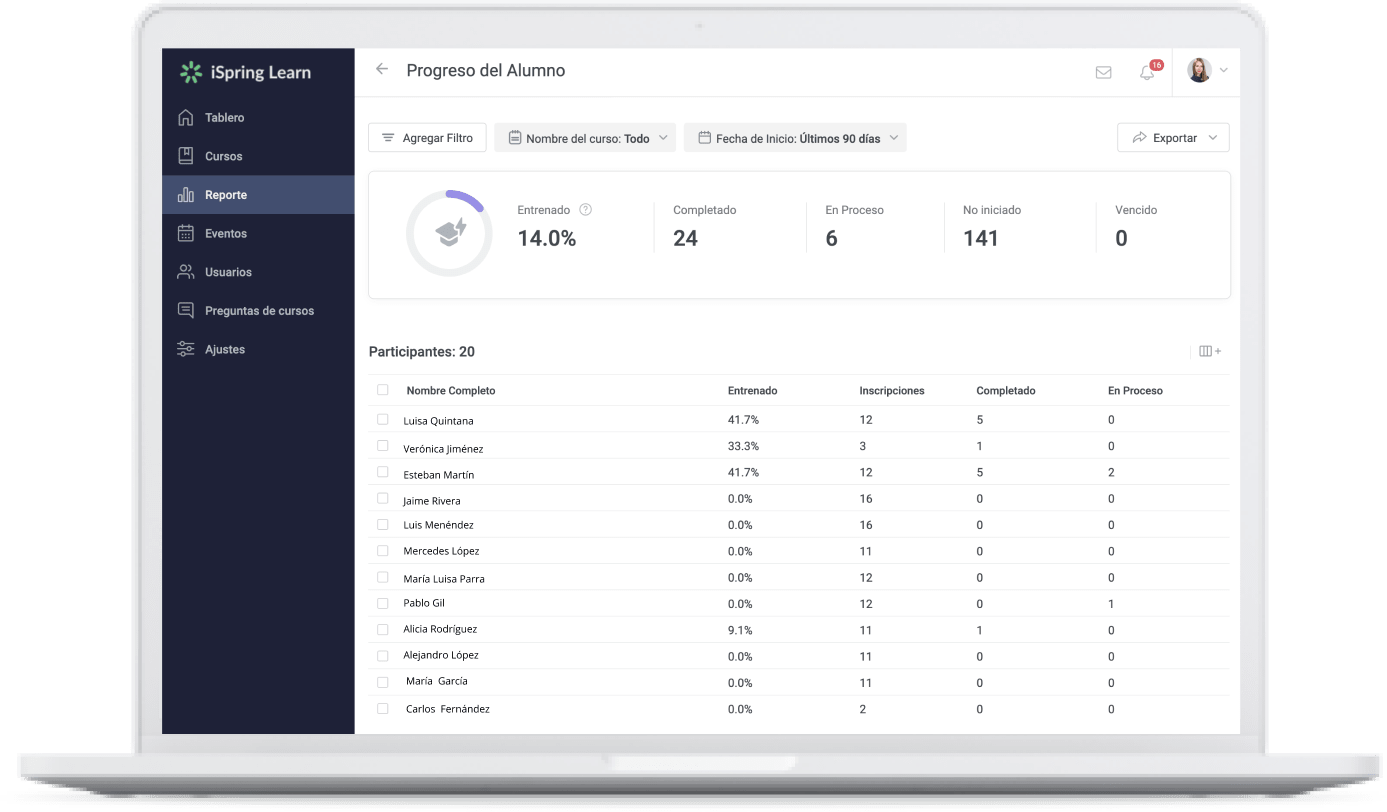This screenshot has width=1387, height=812.
Task: Check the row for Pablo Gil
Action: click(x=382, y=603)
